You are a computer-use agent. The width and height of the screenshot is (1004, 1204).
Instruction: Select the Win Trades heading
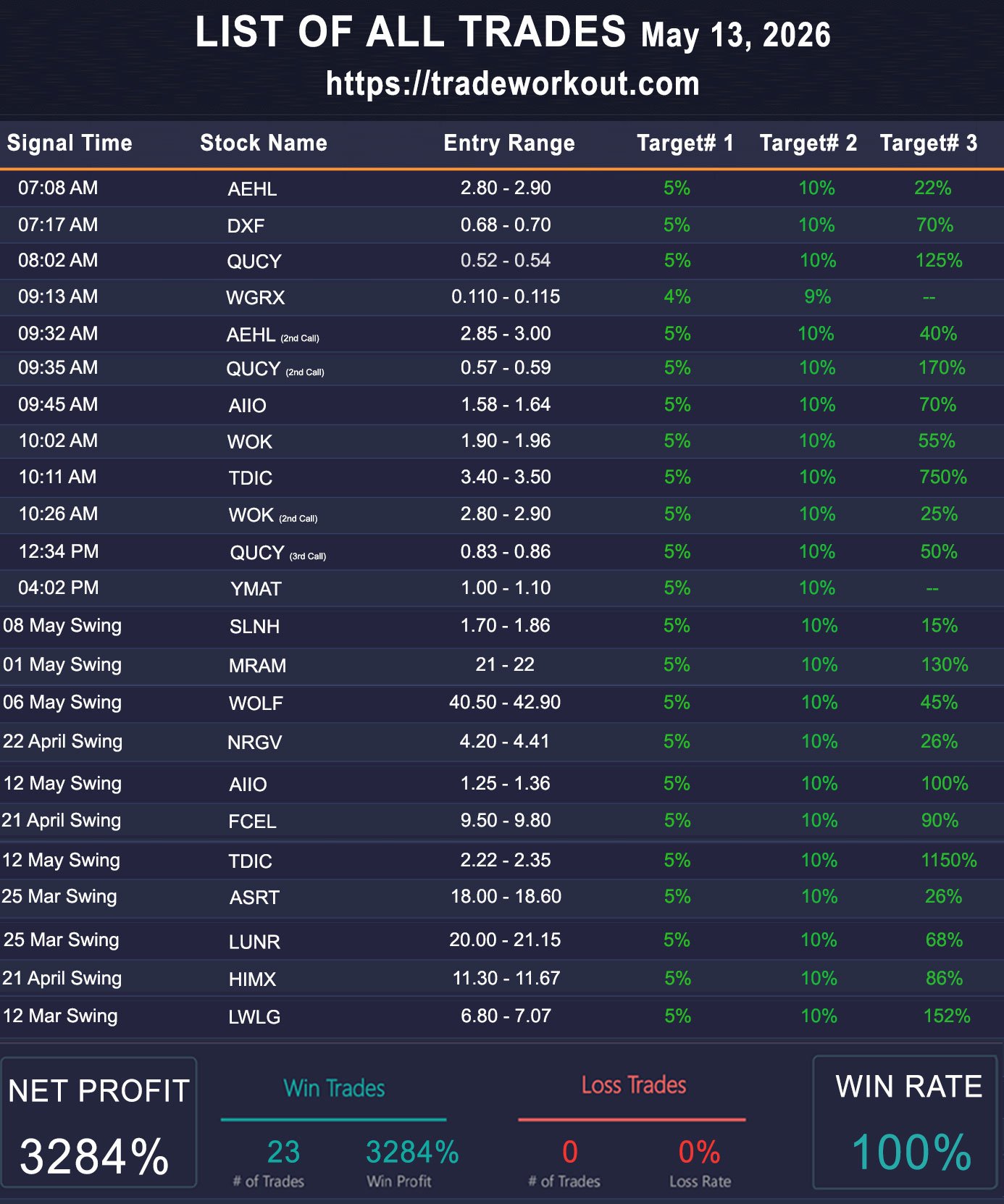click(334, 1088)
